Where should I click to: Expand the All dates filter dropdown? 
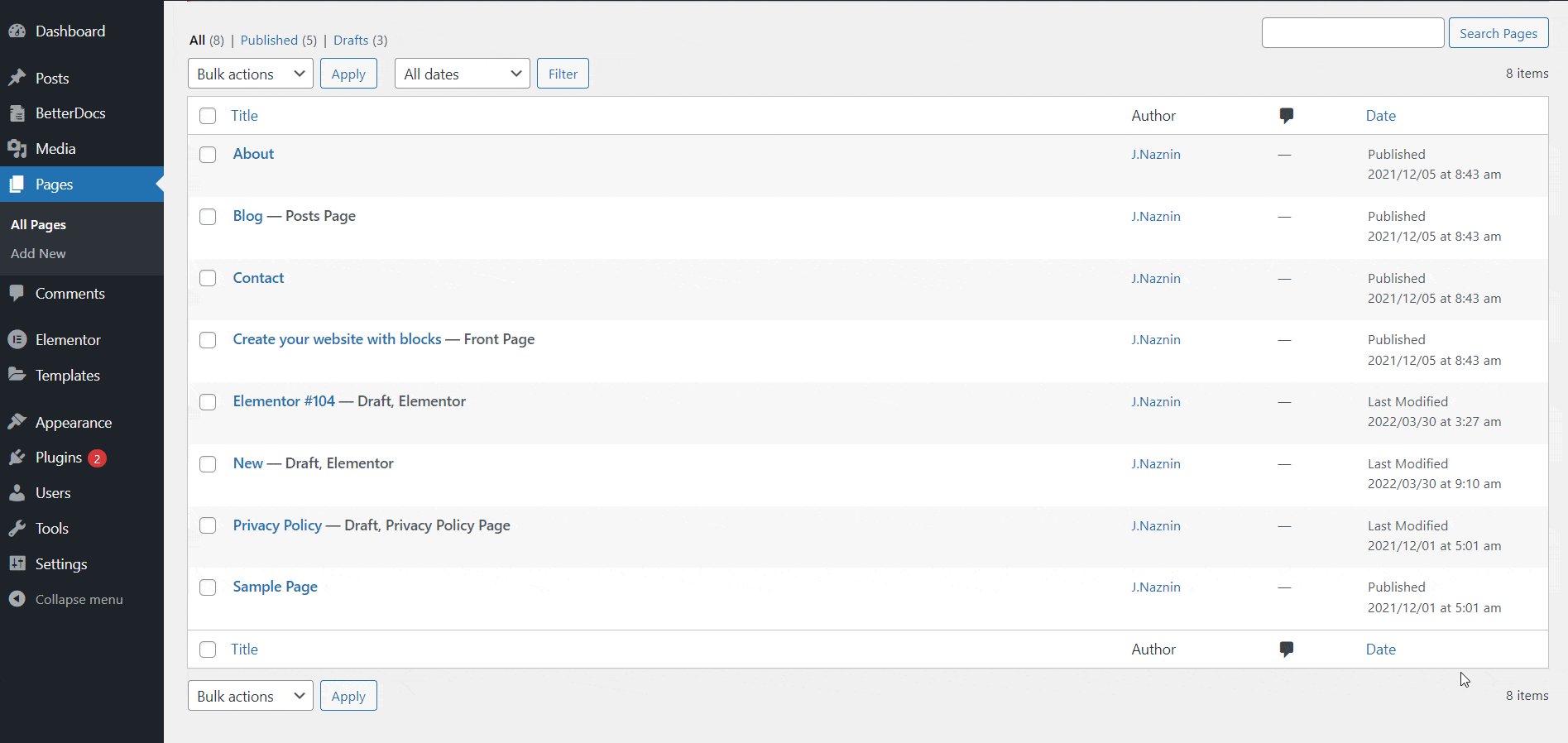tap(462, 74)
